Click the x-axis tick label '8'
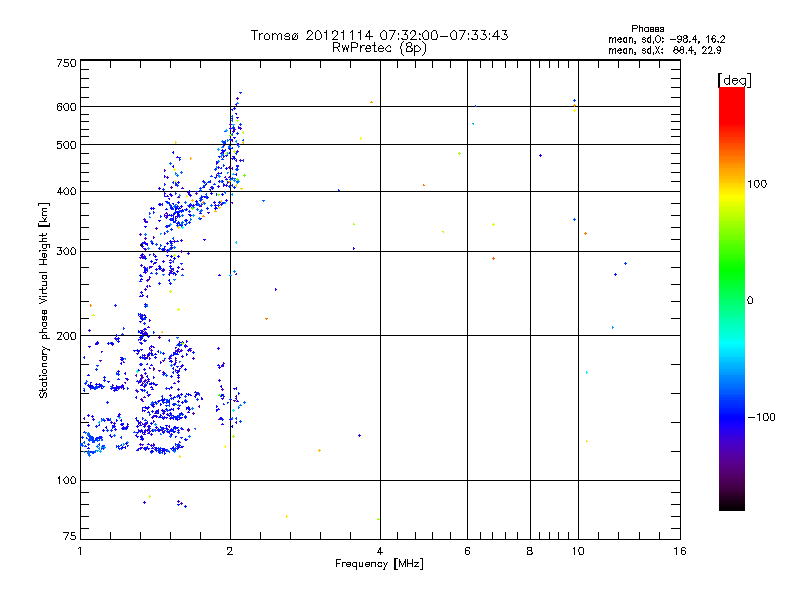This screenshot has height=600, width=800. tap(530, 551)
